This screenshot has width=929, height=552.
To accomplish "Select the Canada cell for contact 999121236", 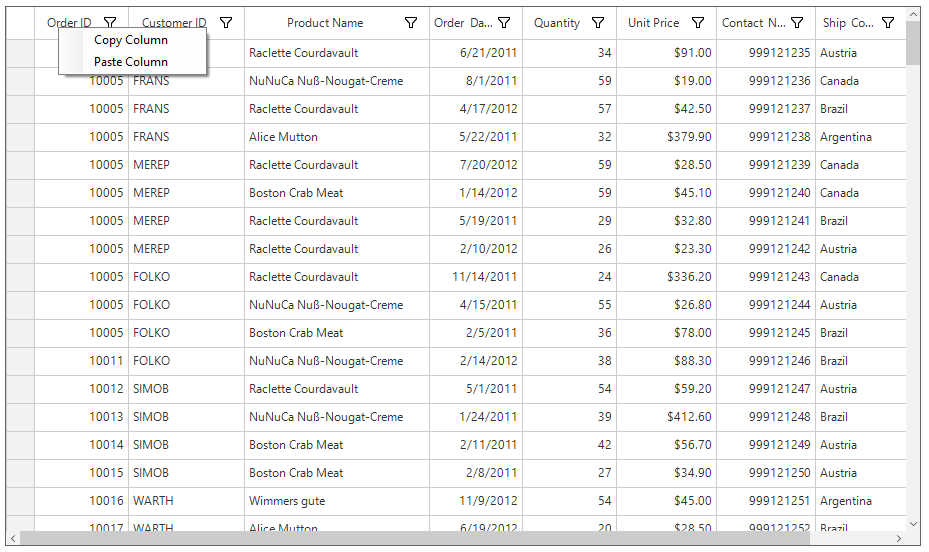I will pos(860,81).
